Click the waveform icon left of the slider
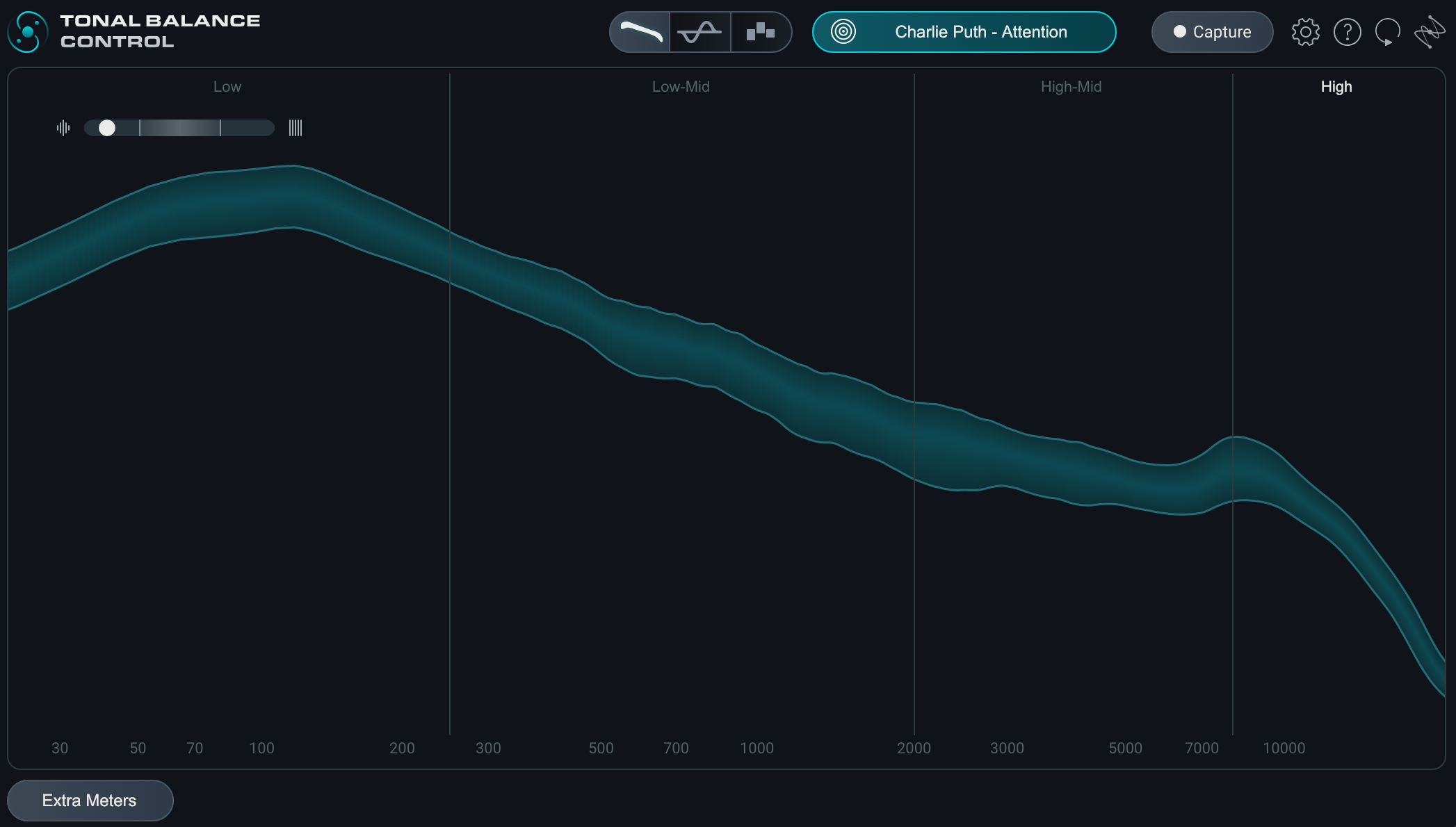The width and height of the screenshot is (1456, 827). 63,128
